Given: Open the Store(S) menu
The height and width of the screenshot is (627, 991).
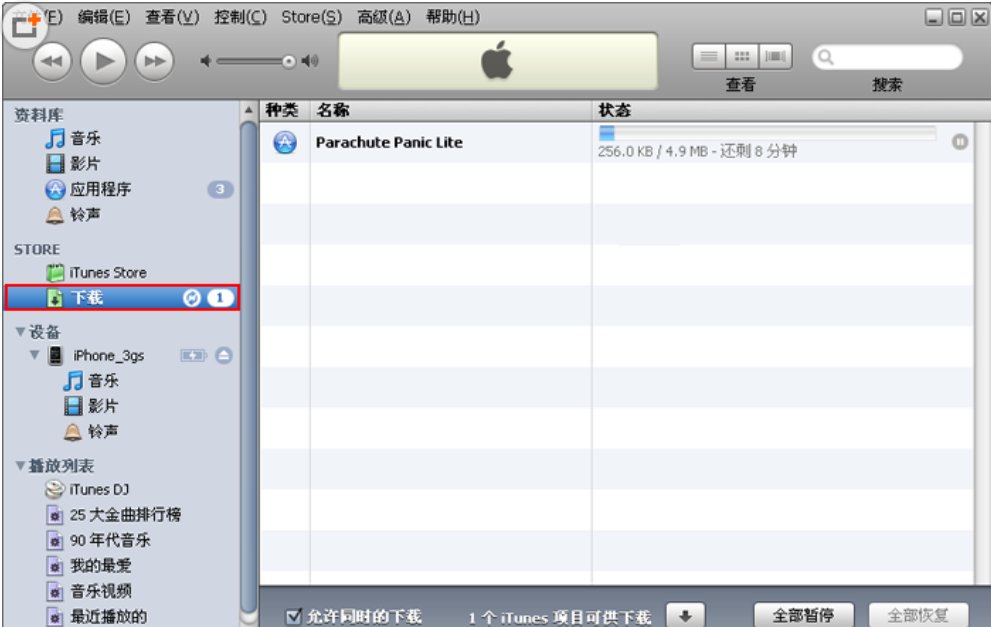Looking at the screenshot, I should [x=312, y=17].
